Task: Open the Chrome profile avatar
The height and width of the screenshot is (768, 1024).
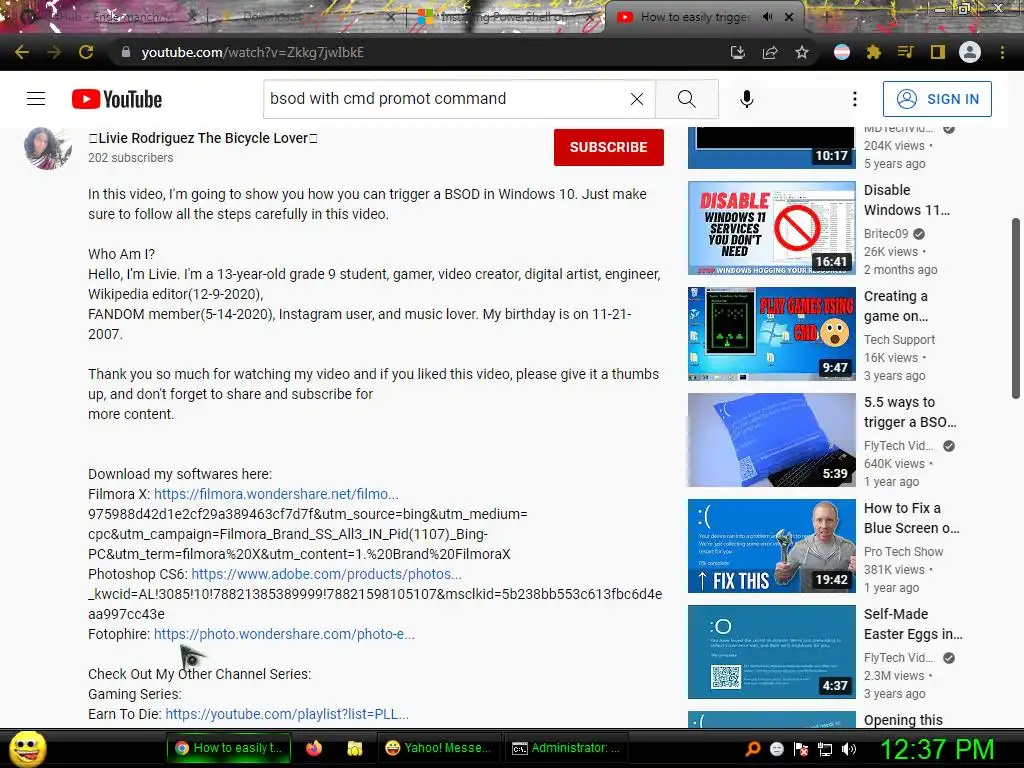Action: coord(970,52)
